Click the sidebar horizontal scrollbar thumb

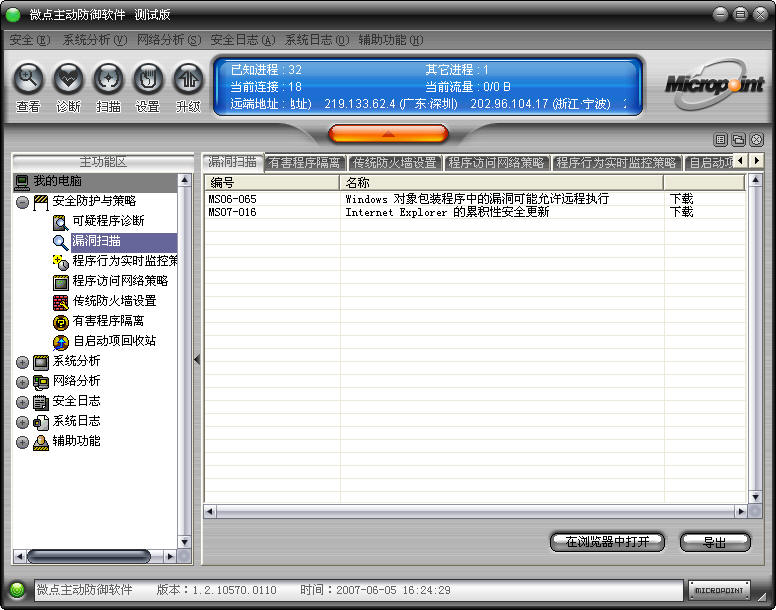89,557
